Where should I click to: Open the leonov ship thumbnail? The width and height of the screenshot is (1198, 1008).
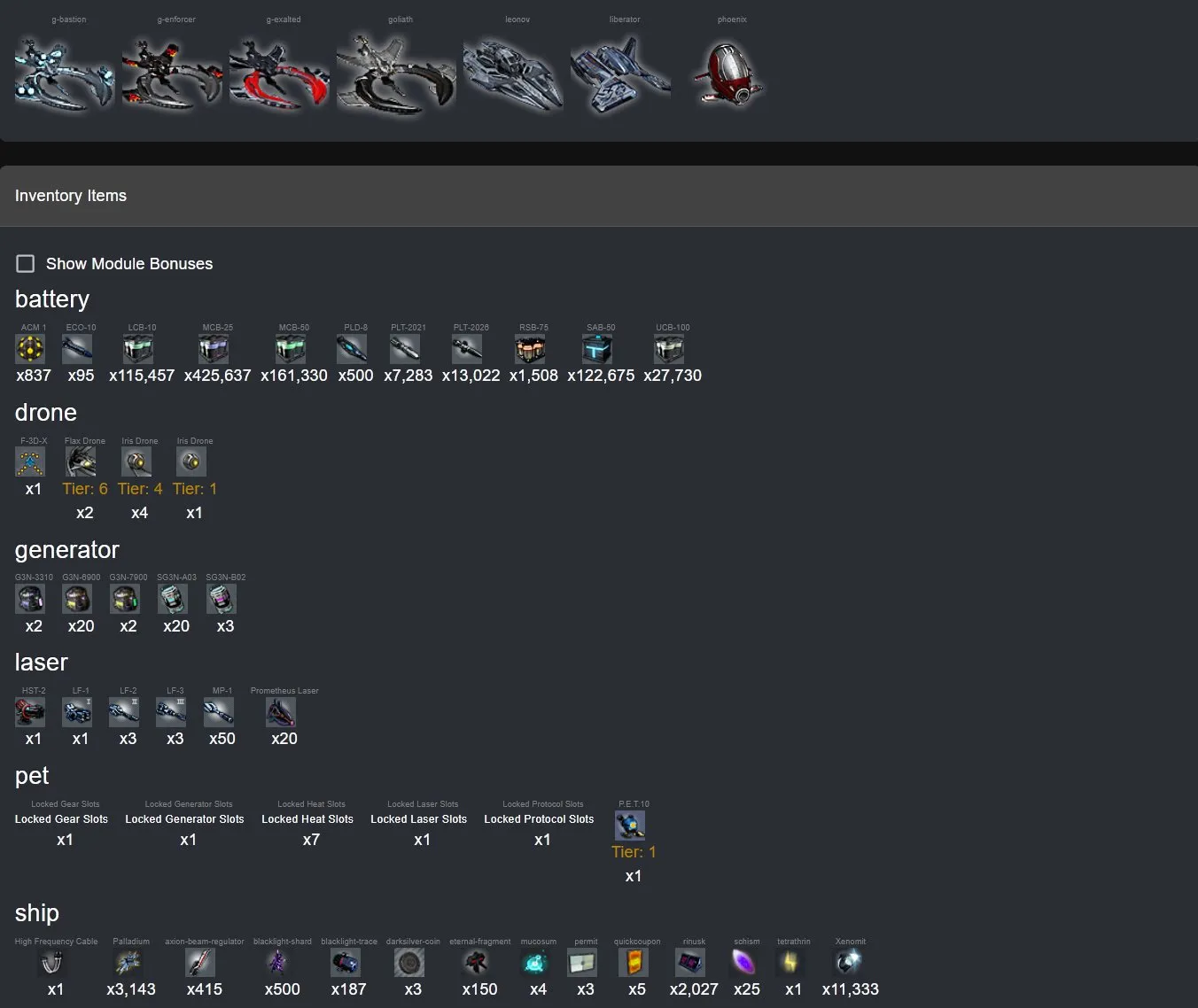pos(513,74)
